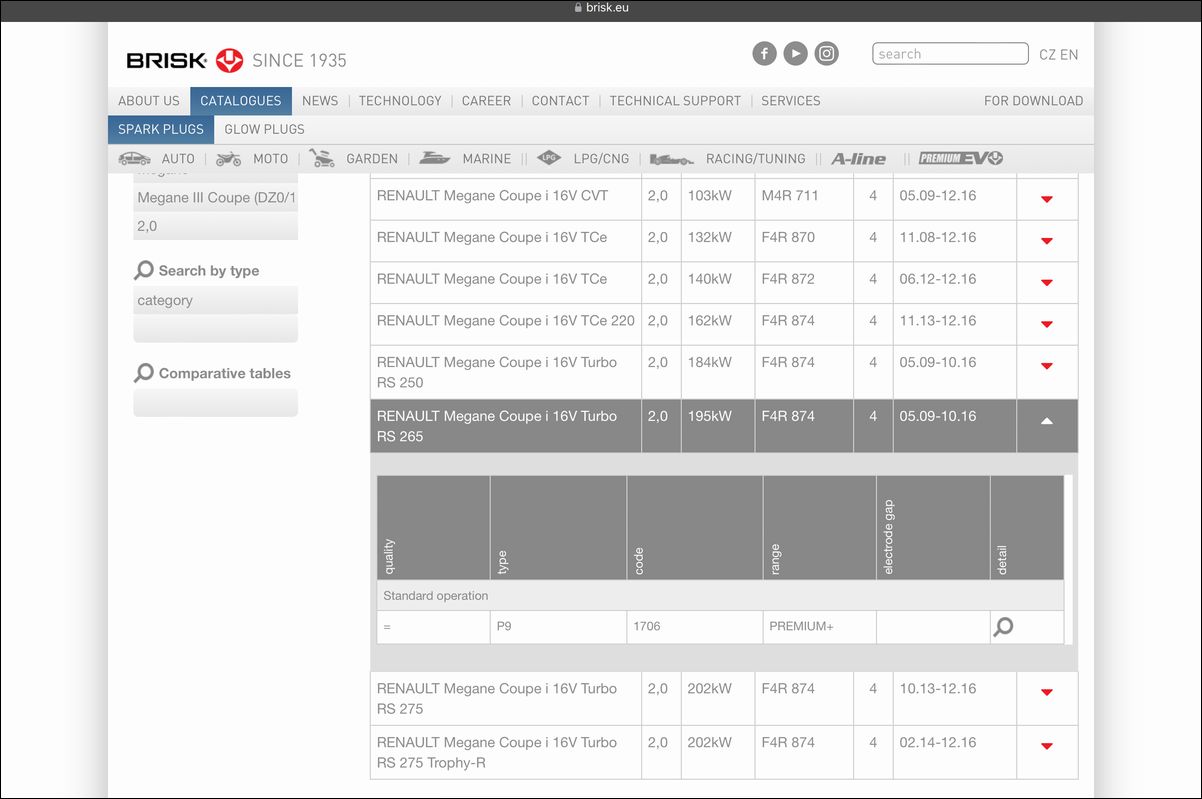Collapse the Turbo RS 265 row
Screen dimensions: 1202x799
(x=1047, y=422)
